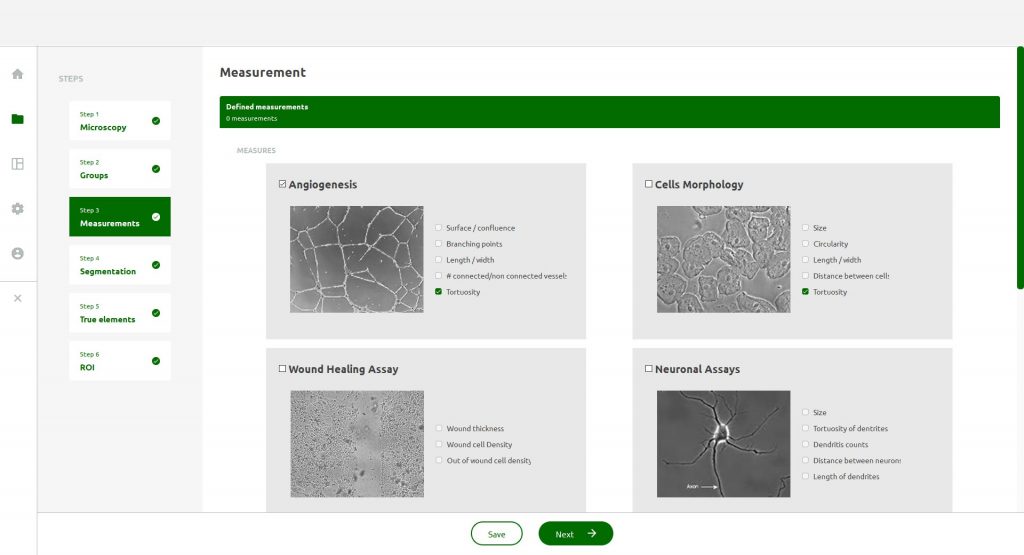Viewport: 1024px width, 555px height.
Task: Open the home icon in sidebar
Action: point(17,74)
